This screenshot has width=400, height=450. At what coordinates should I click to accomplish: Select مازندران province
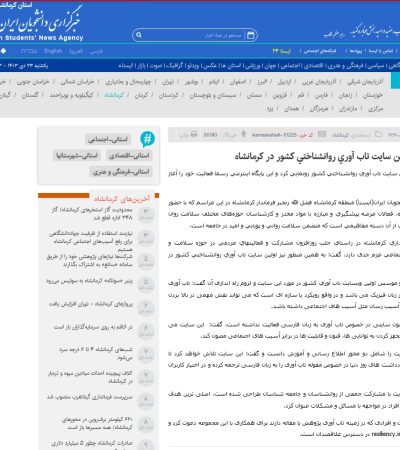pos(348,109)
